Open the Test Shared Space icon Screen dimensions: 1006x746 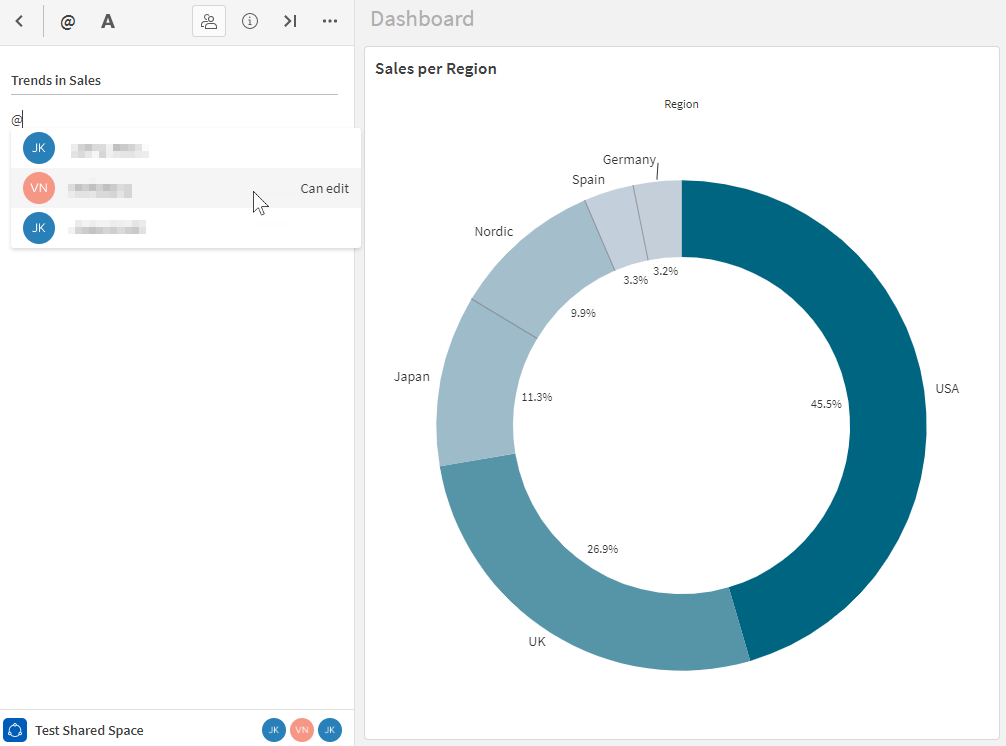coord(15,730)
